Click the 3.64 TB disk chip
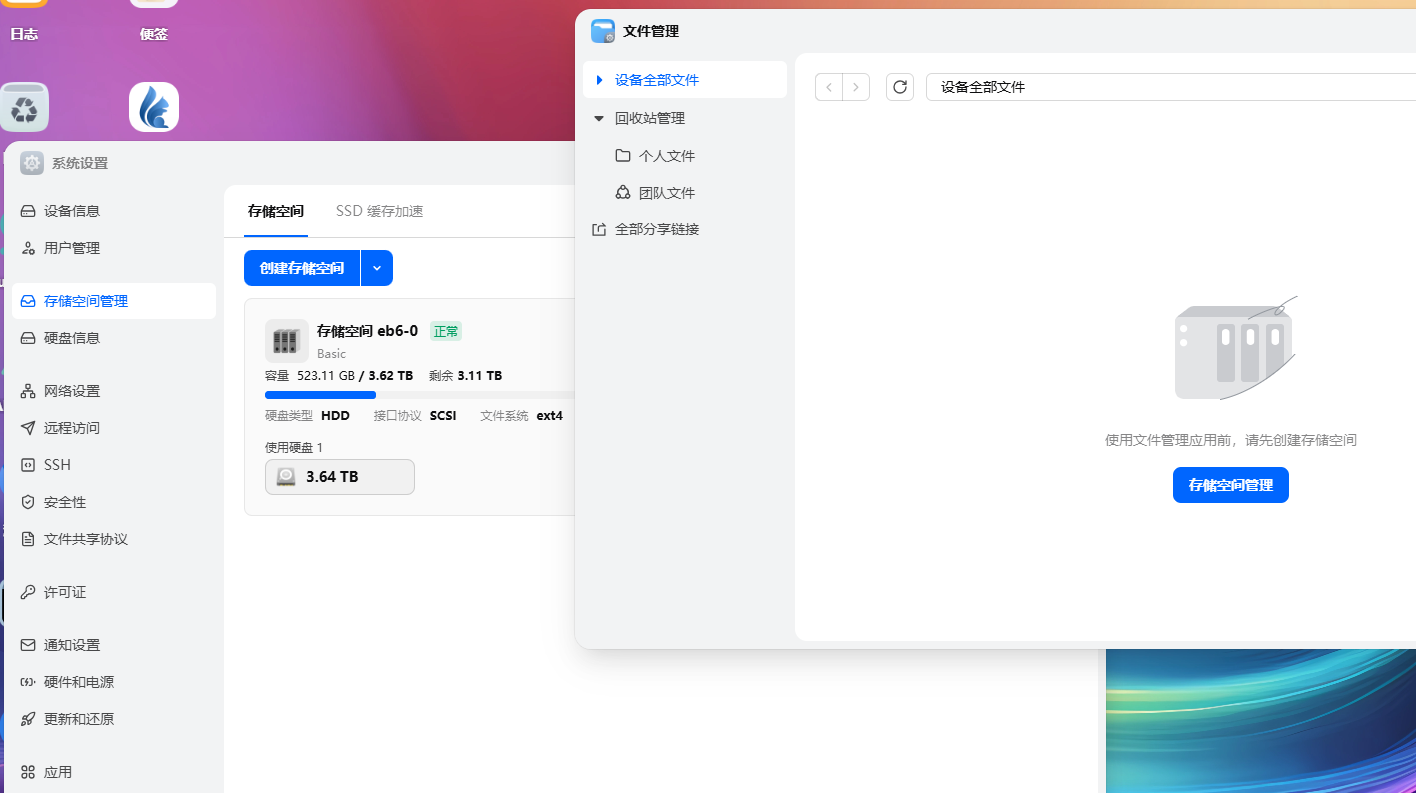The width and height of the screenshot is (1416, 793). 340,477
